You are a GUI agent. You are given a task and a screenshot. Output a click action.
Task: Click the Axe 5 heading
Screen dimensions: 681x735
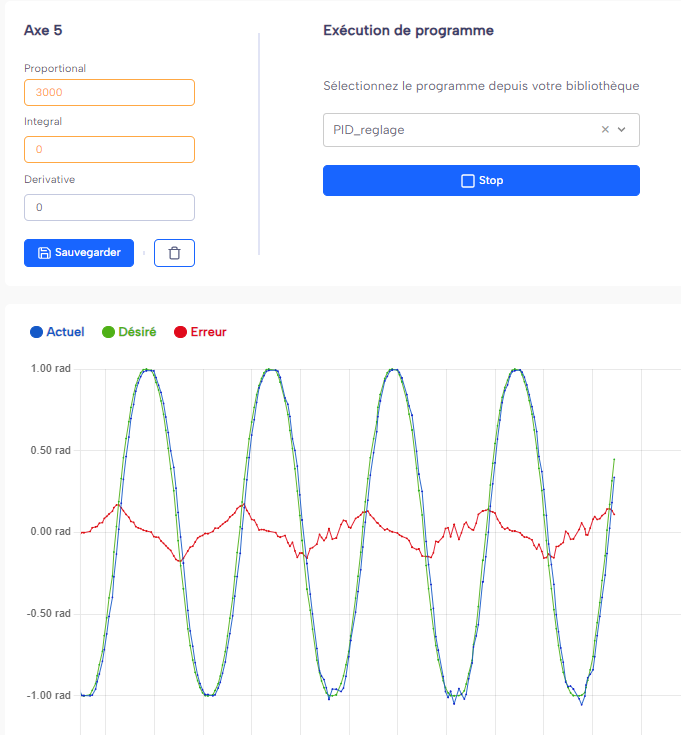point(43,30)
